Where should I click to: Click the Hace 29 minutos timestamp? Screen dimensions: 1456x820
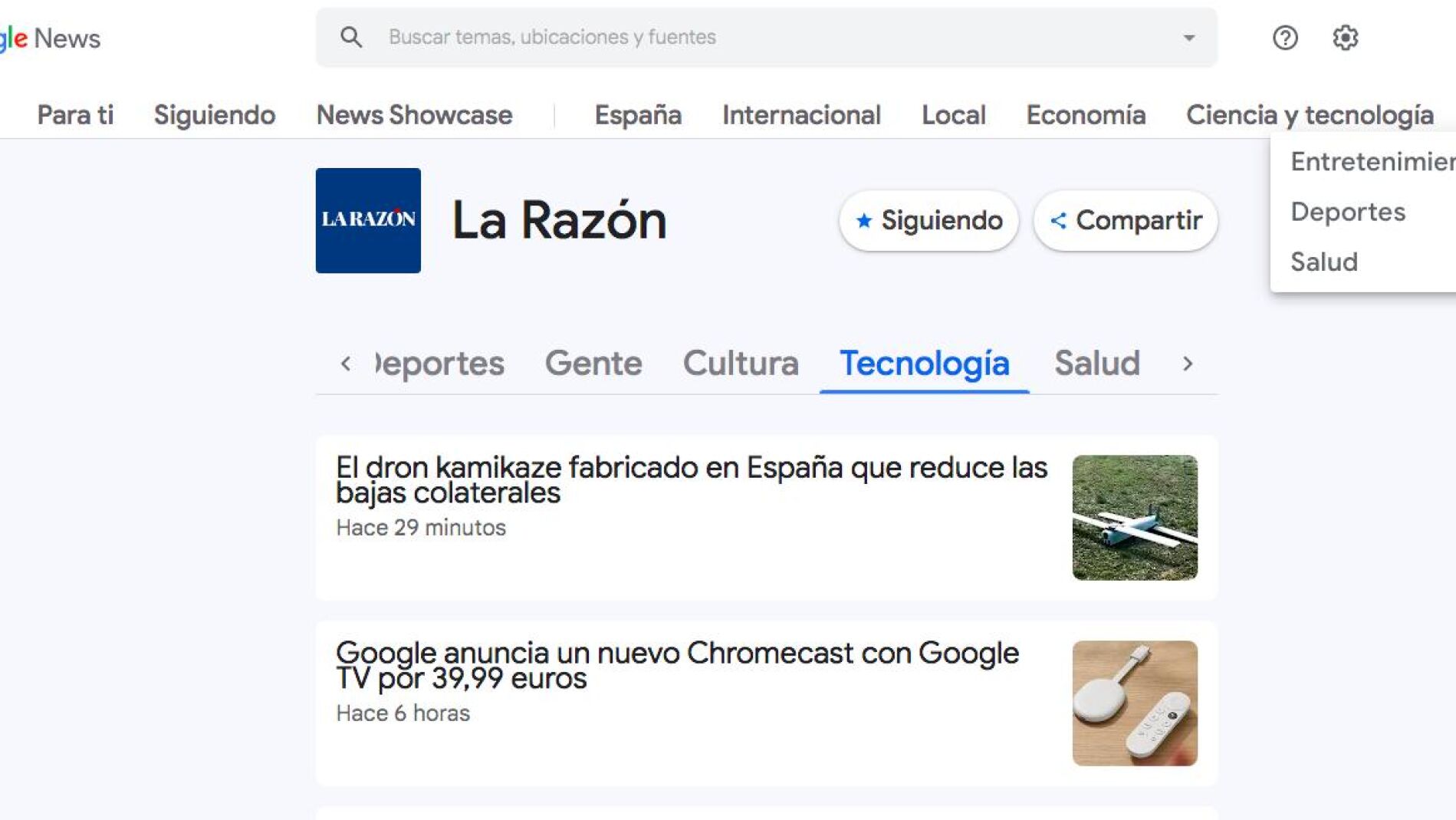tap(421, 528)
